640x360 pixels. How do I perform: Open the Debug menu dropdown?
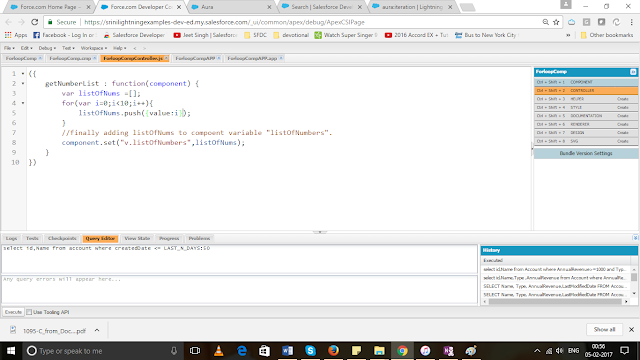point(47,48)
